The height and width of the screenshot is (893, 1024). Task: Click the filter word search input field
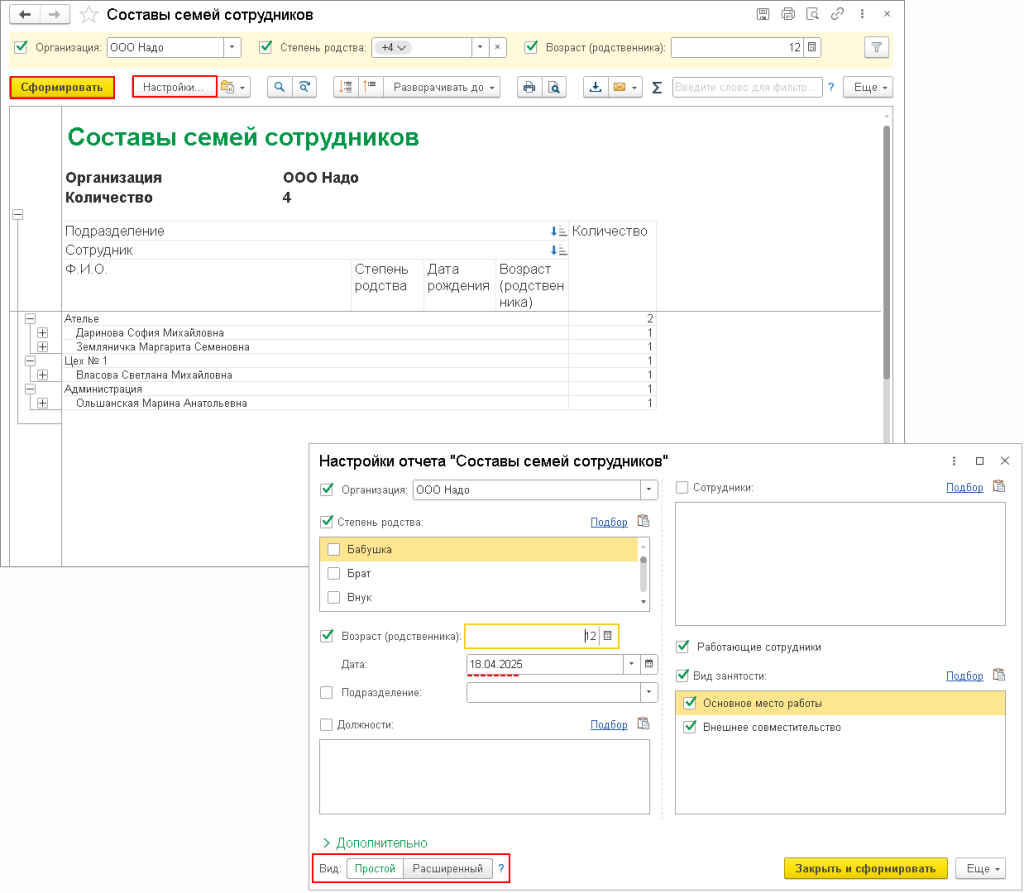point(746,87)
